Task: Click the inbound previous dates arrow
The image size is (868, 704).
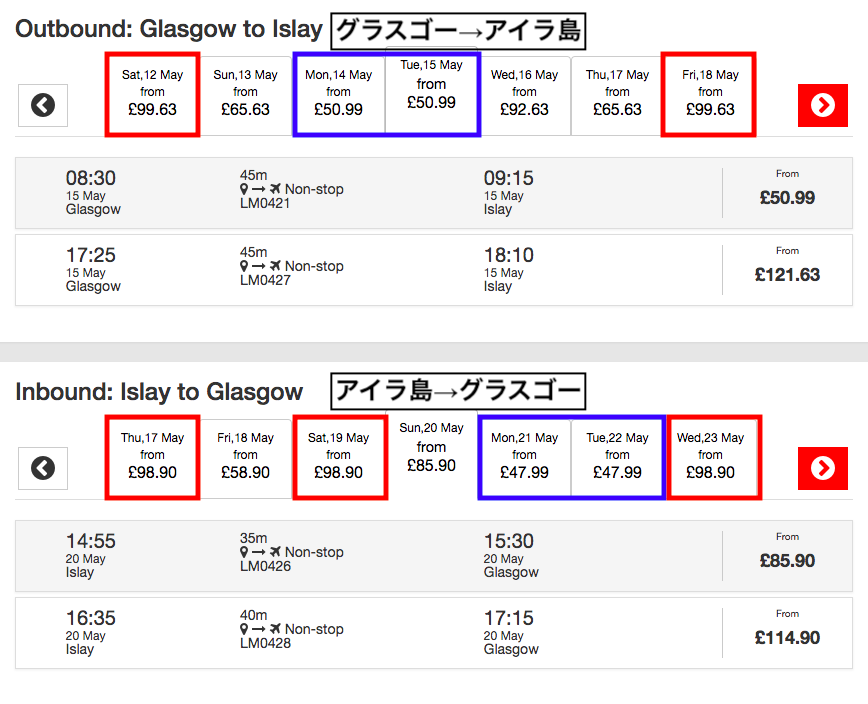Action: [43, 468]
